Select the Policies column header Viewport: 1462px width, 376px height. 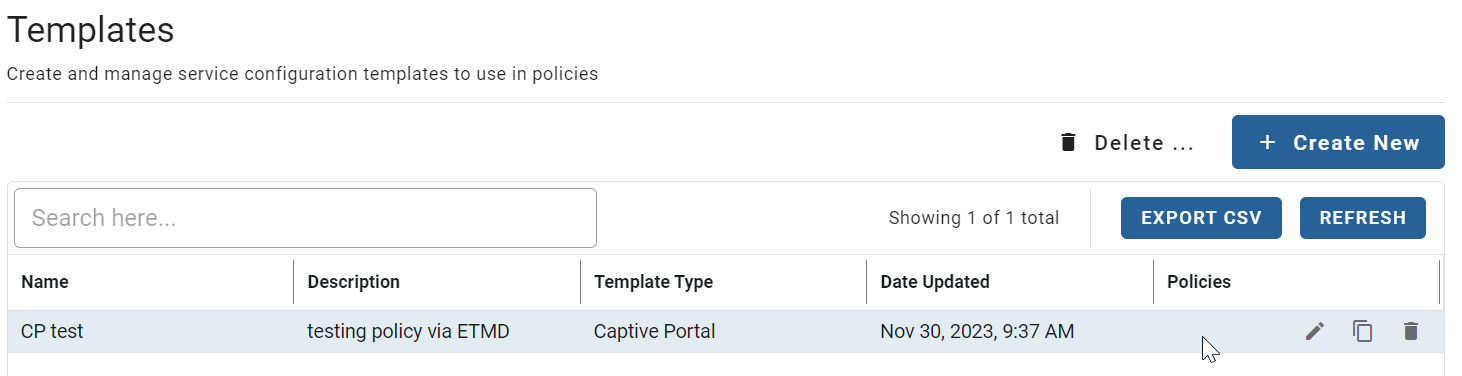tap(1199, 282)
